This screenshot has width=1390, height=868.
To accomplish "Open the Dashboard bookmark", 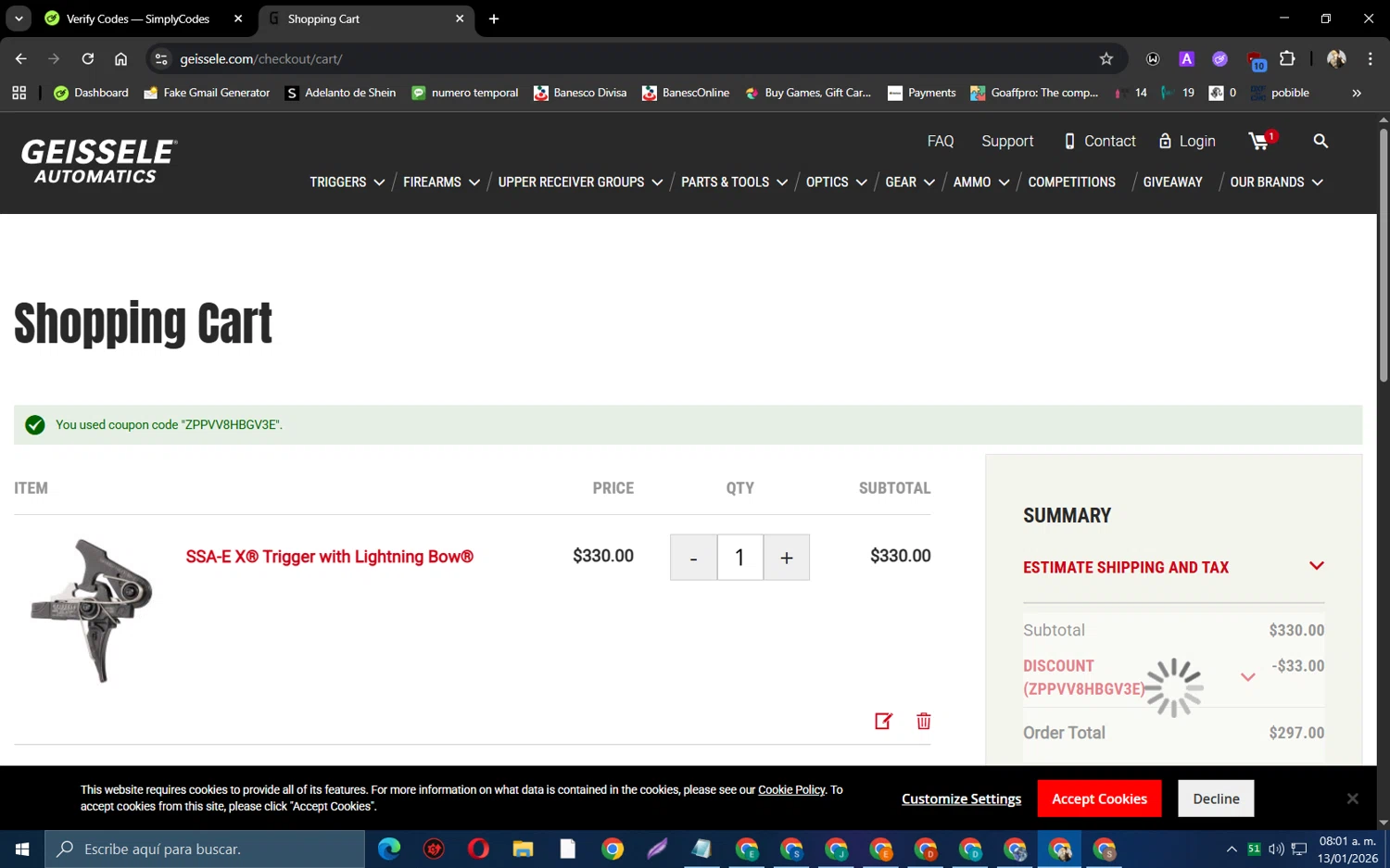I will (x=91, y=93).
